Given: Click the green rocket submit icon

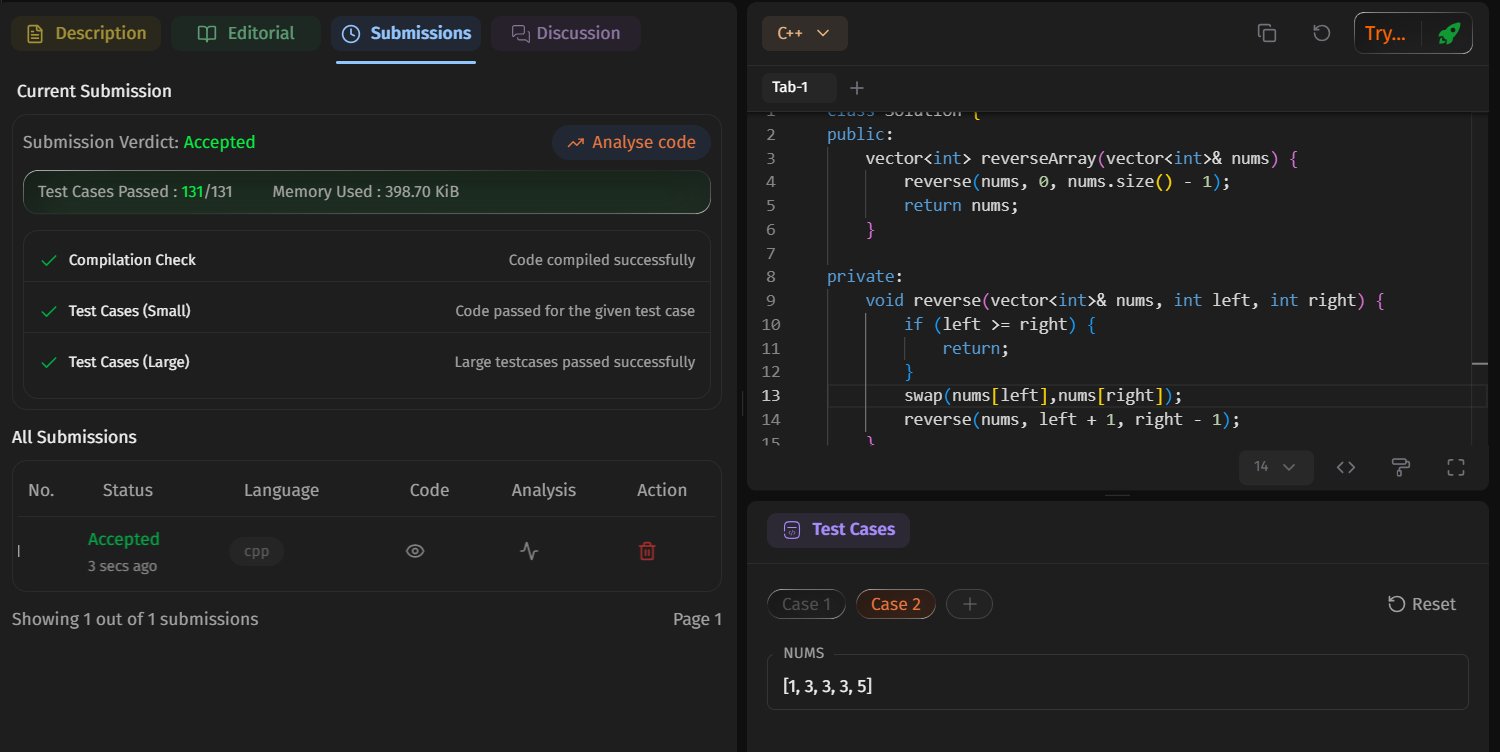Looking at the screenshot, I should pos(1448,33).
